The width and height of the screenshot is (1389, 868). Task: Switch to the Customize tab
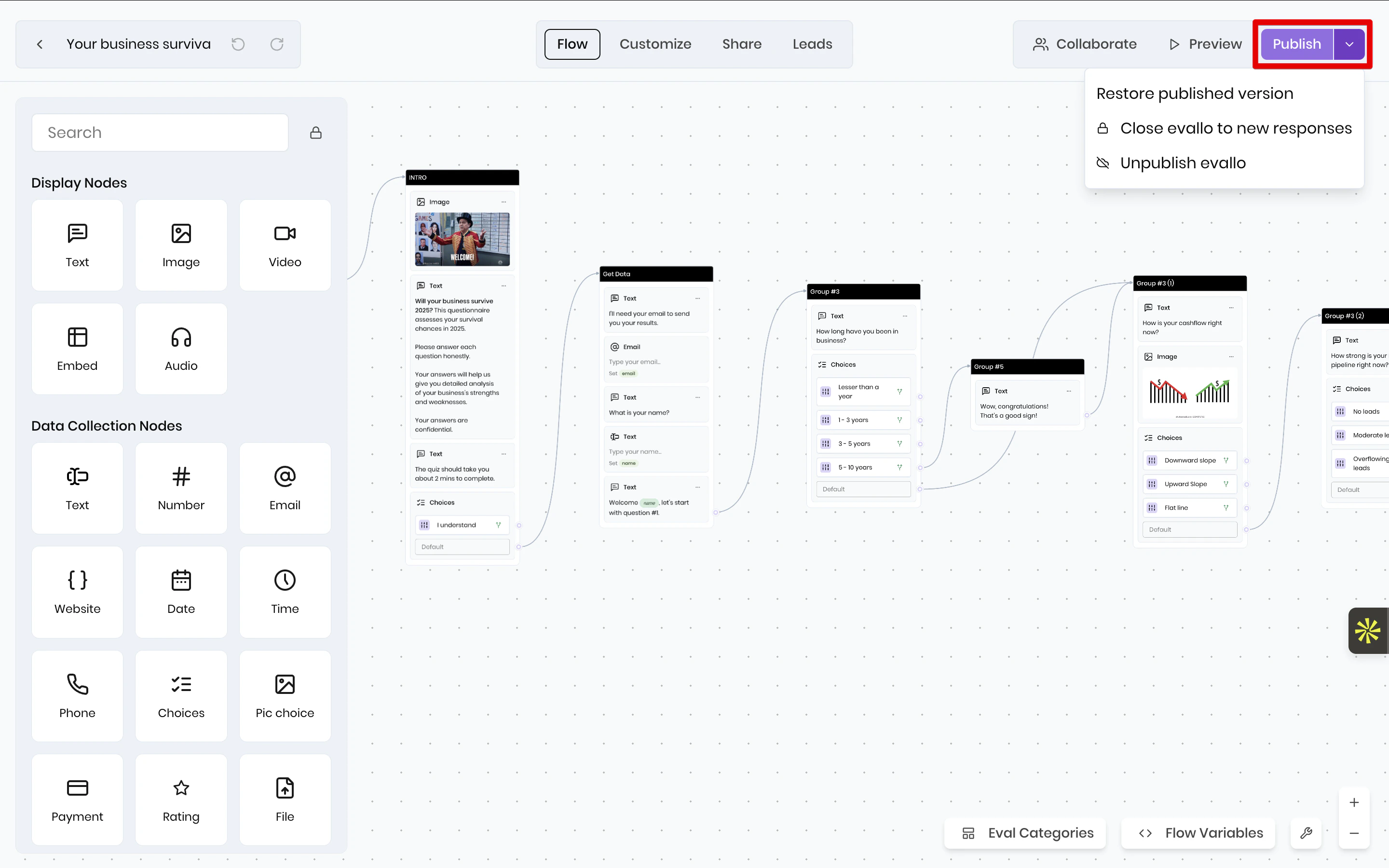(655, 43)
